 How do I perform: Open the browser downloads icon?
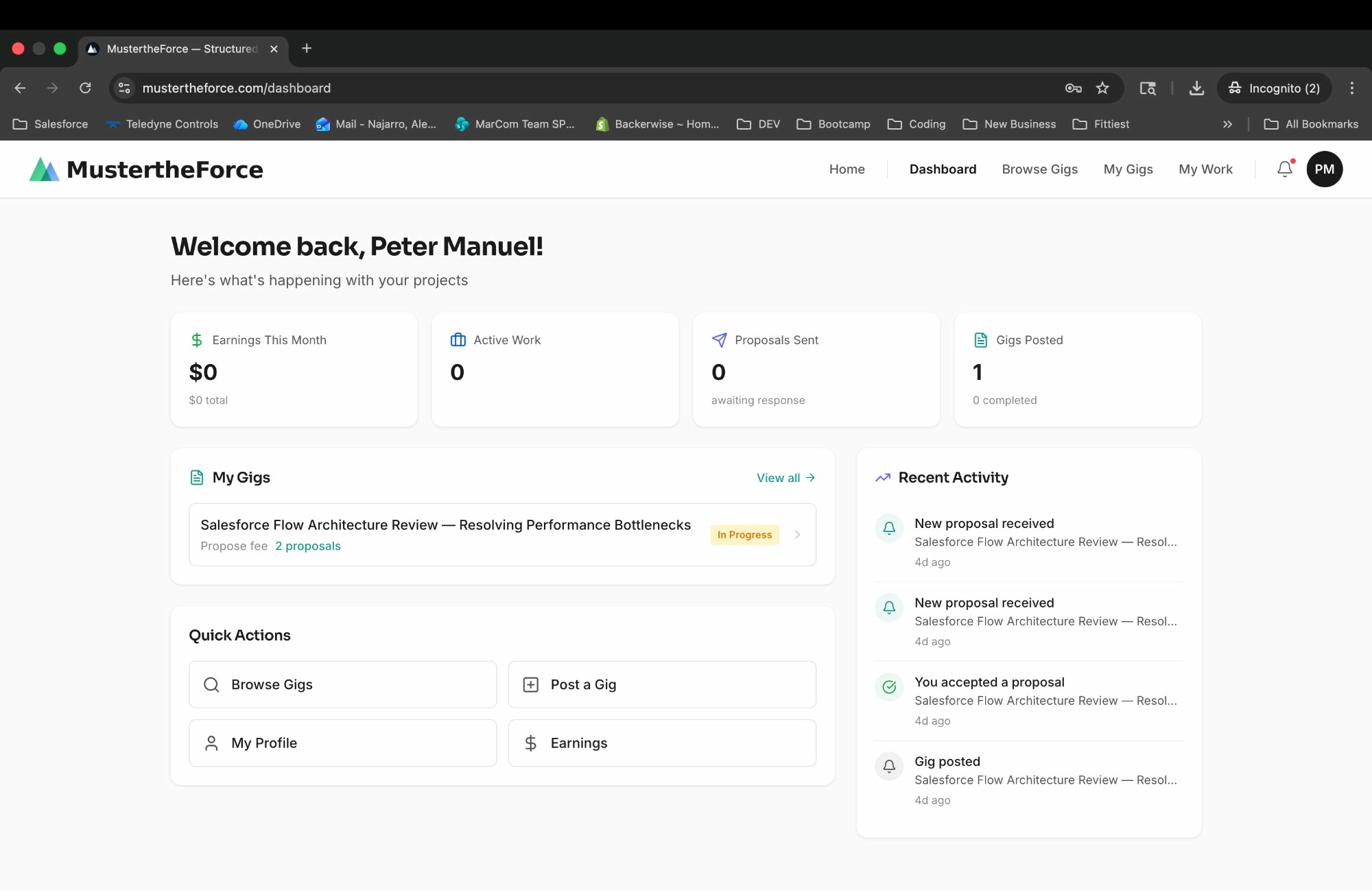point(1196,88)
